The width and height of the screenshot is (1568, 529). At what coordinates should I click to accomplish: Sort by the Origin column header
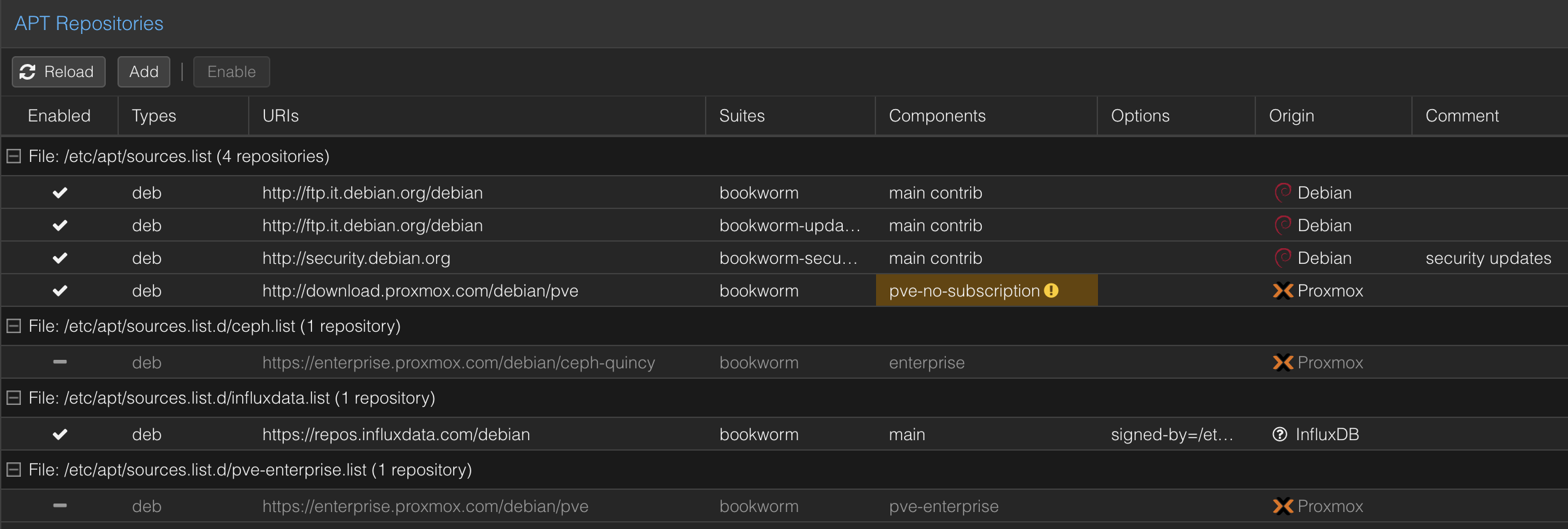tap(1334, 116)
